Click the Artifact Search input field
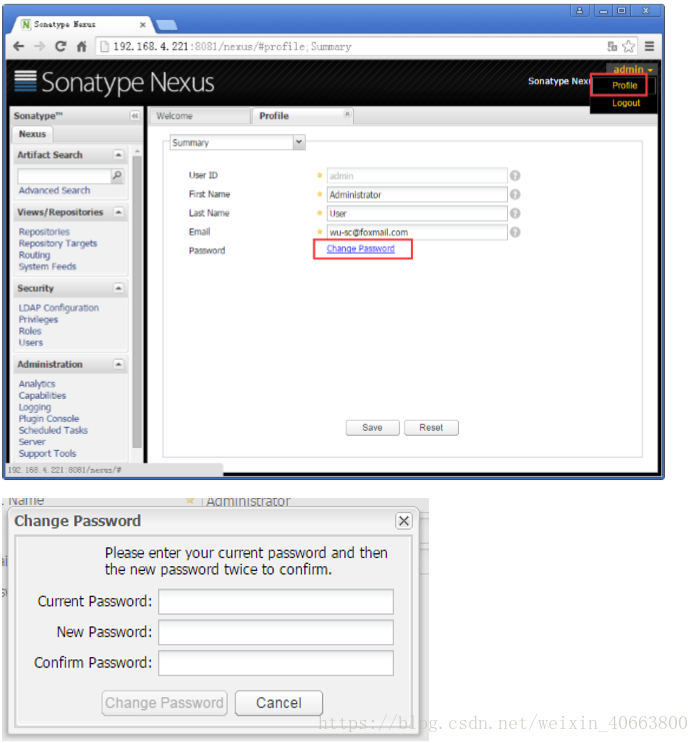This screenshot has width=699, height=743. [x=64, y=176]
